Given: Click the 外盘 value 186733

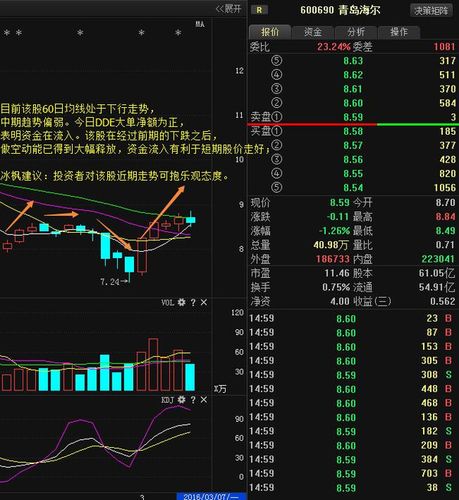Looking at the screenshot, I should coord(333,259).
